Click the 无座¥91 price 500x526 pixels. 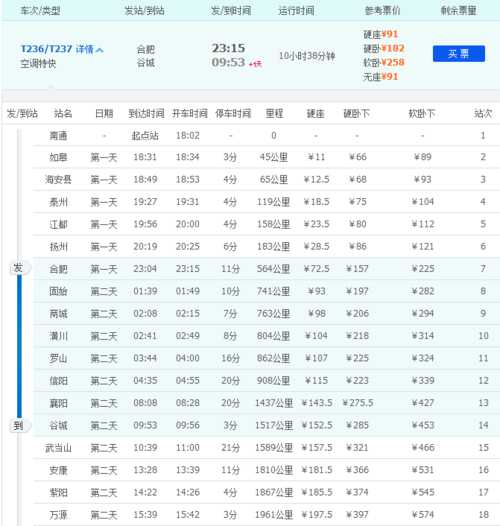coord(381,77)
